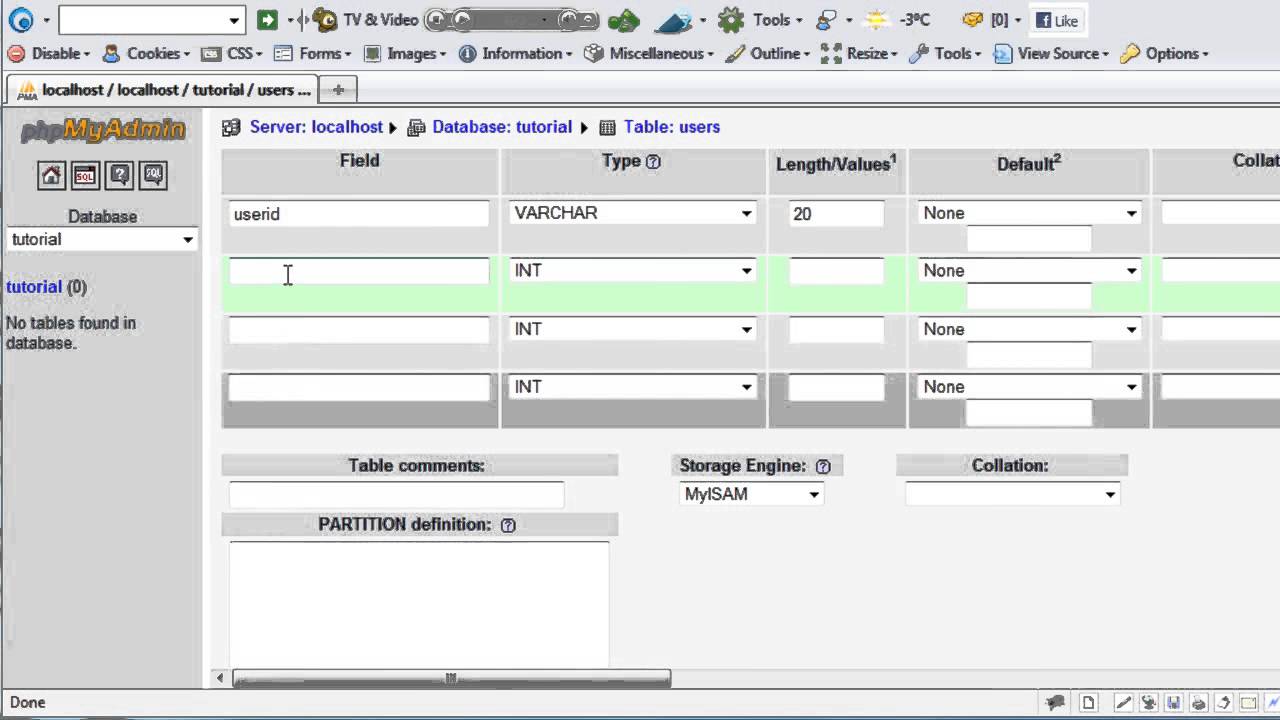Open the Resize menu
1280x720 pixels.
pyautogui.click(x=858, y=54)
